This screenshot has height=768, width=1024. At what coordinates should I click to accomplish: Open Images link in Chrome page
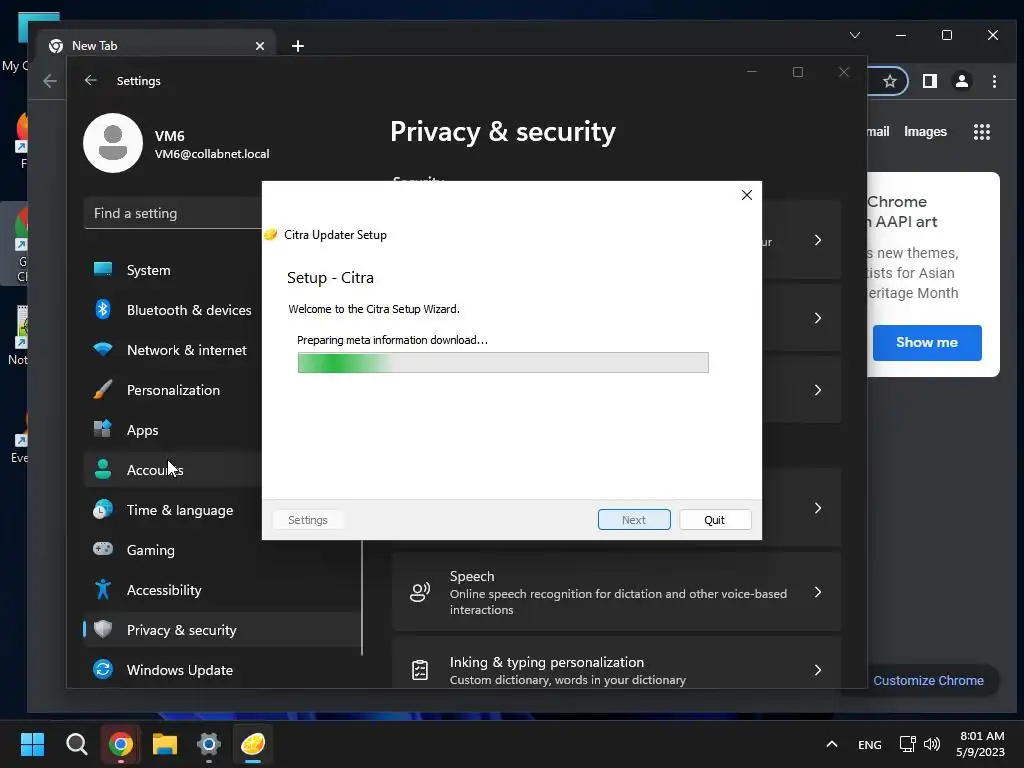click(x=925, y=131)
